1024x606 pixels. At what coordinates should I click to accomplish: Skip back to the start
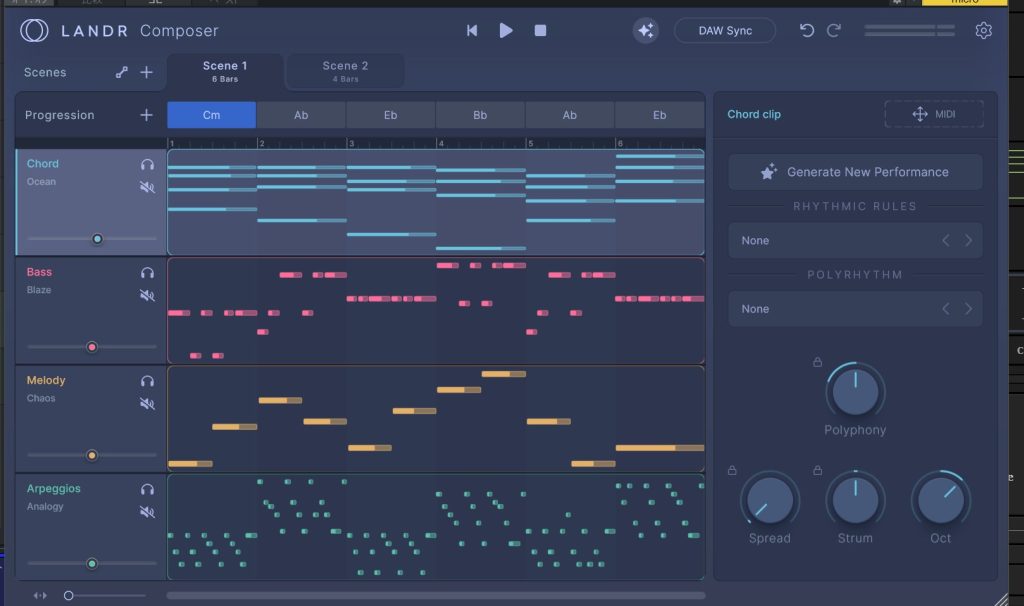(x=472, y=31)
